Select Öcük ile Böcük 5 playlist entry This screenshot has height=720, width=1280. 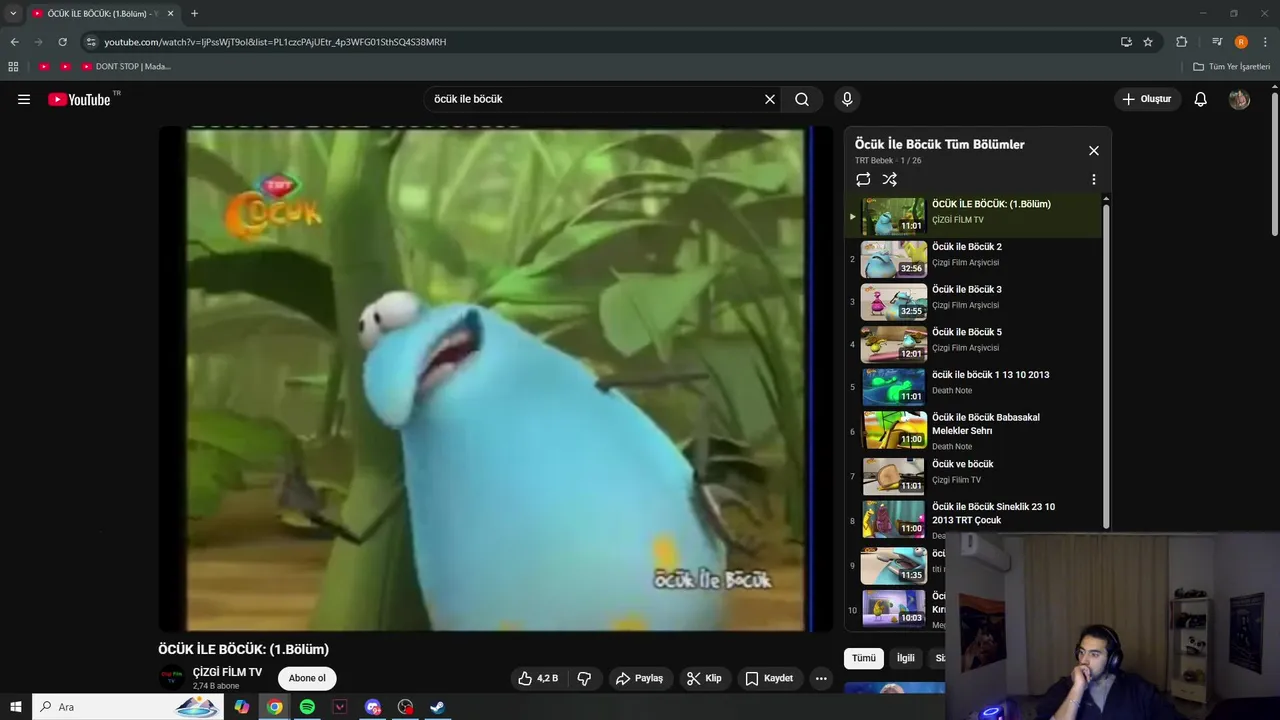(x=972, y=344)
